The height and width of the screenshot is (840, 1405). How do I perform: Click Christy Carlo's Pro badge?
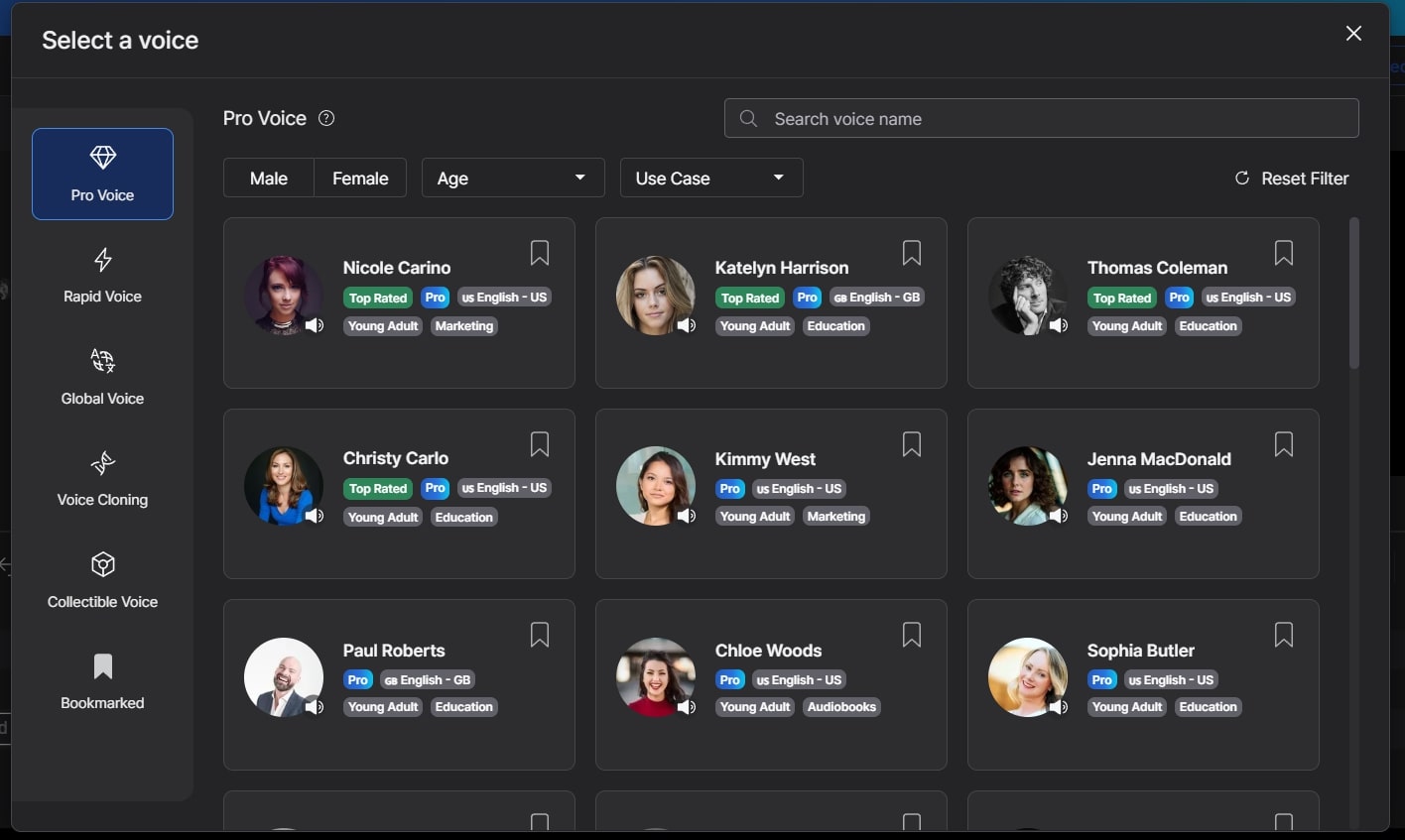point(436,488)
